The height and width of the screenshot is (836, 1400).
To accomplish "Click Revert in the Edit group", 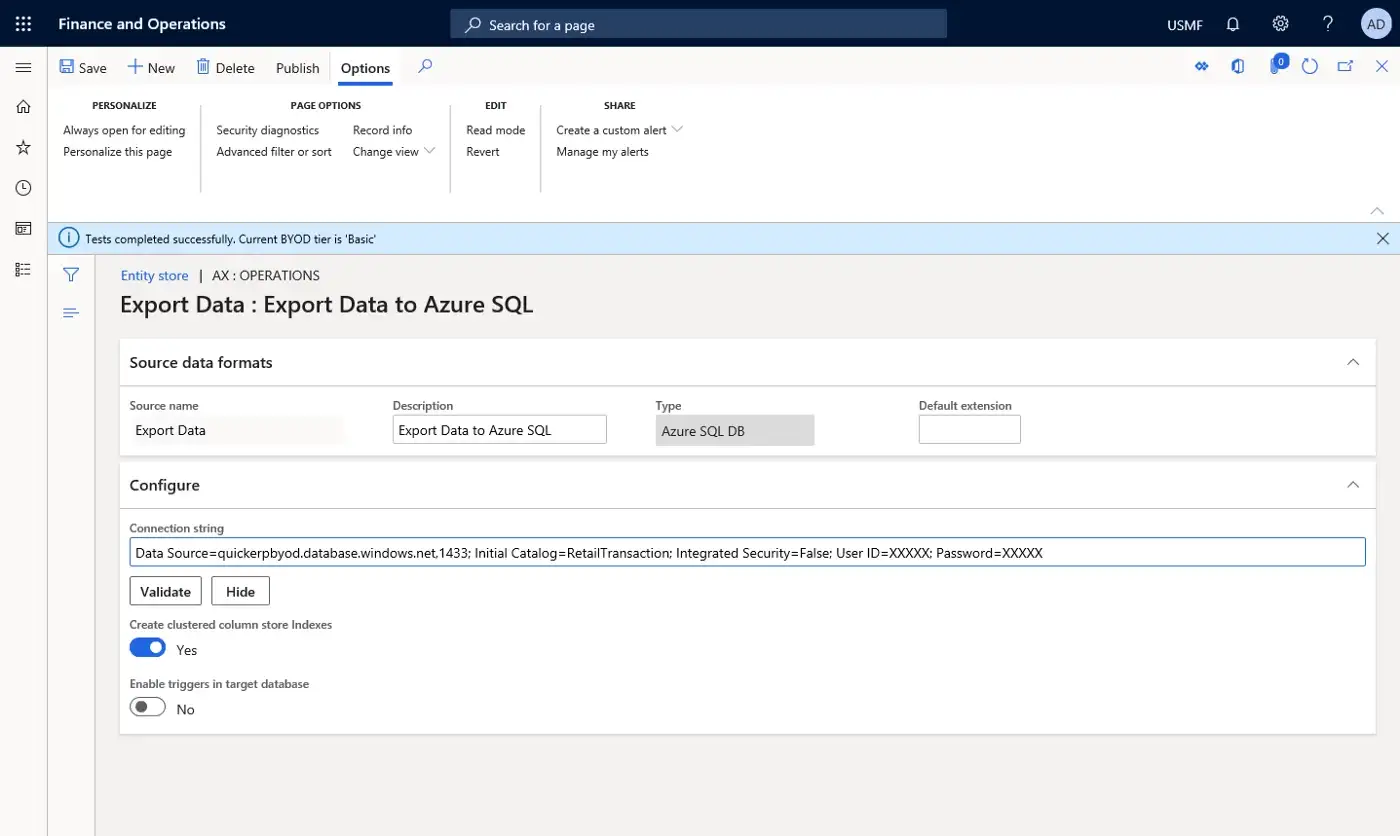I will pyautogui.click(x=483, y=152).
